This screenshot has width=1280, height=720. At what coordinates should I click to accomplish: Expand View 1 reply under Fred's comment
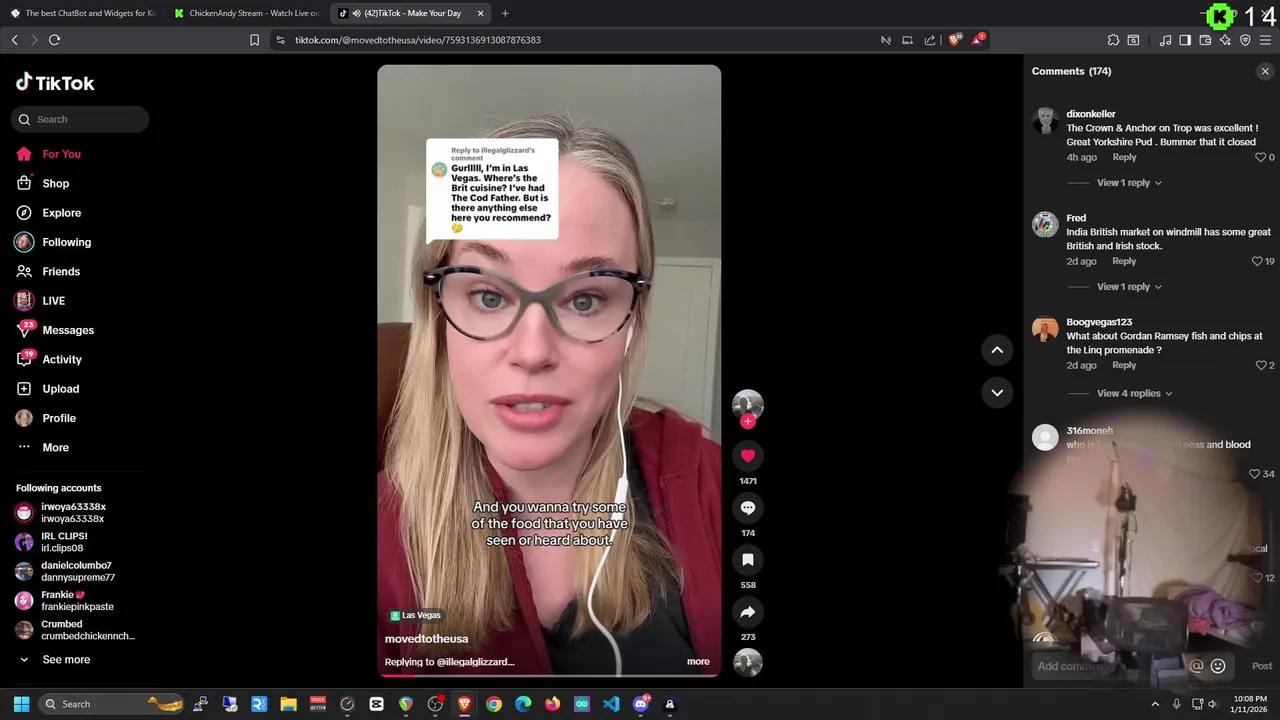[1129, 287]
